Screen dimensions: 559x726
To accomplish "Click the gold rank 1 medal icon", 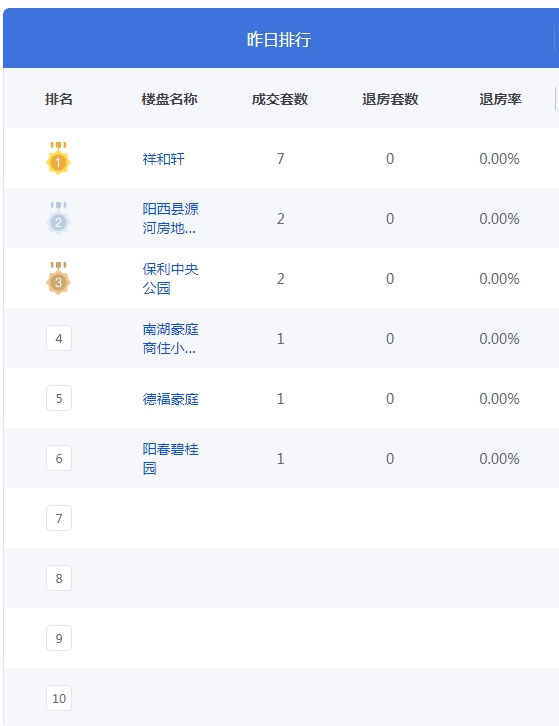I will click(58, 158).
